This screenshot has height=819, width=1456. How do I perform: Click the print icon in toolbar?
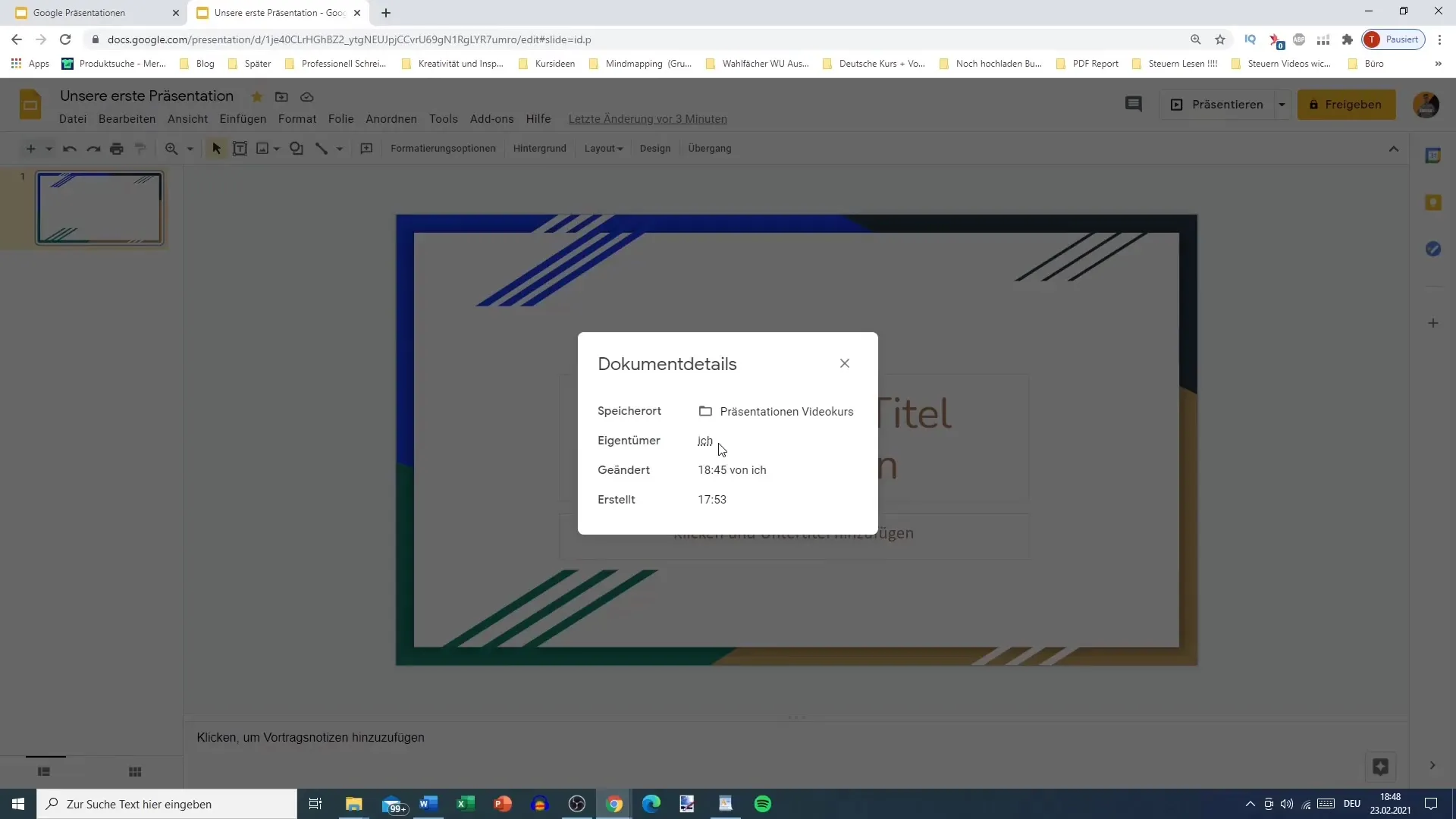click(117, 149)
